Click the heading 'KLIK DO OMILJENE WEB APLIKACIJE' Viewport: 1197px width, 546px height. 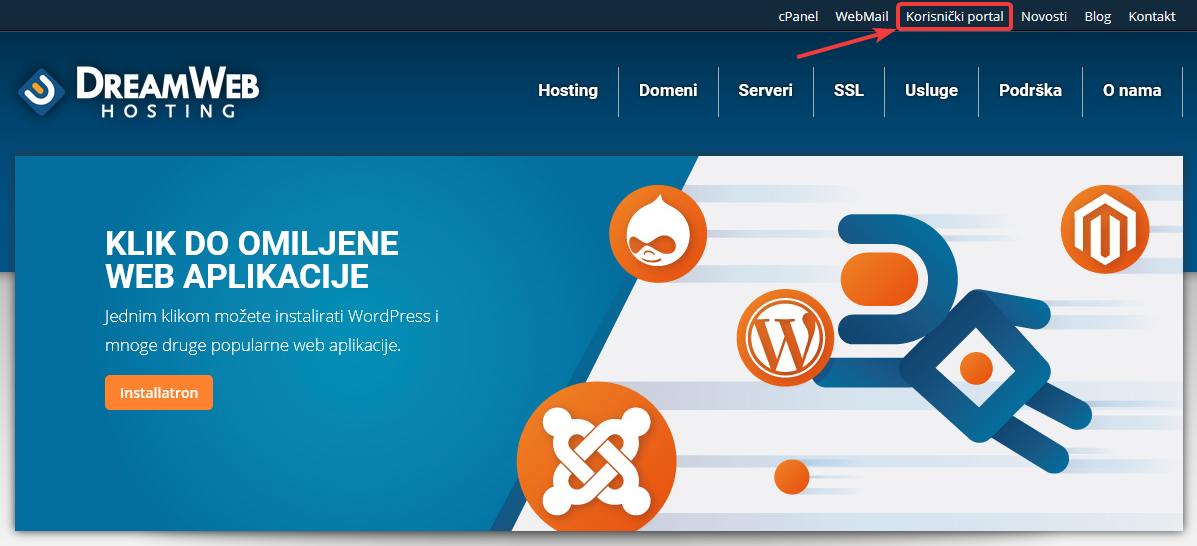(252, 260)
